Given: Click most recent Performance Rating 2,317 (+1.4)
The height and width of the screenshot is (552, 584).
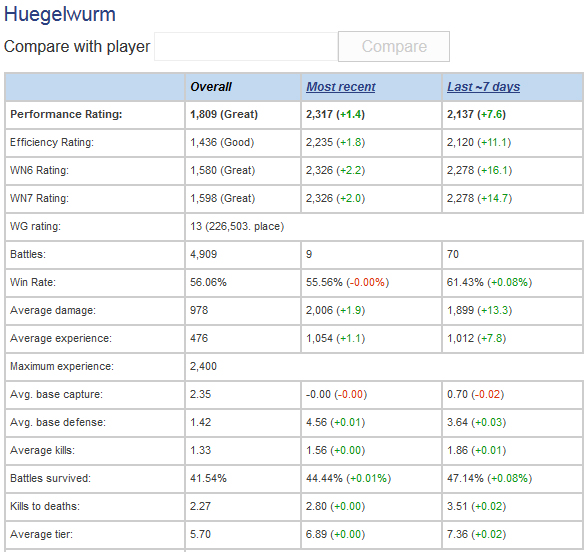Looking at the screenshot, I should (x=335, y=114).
